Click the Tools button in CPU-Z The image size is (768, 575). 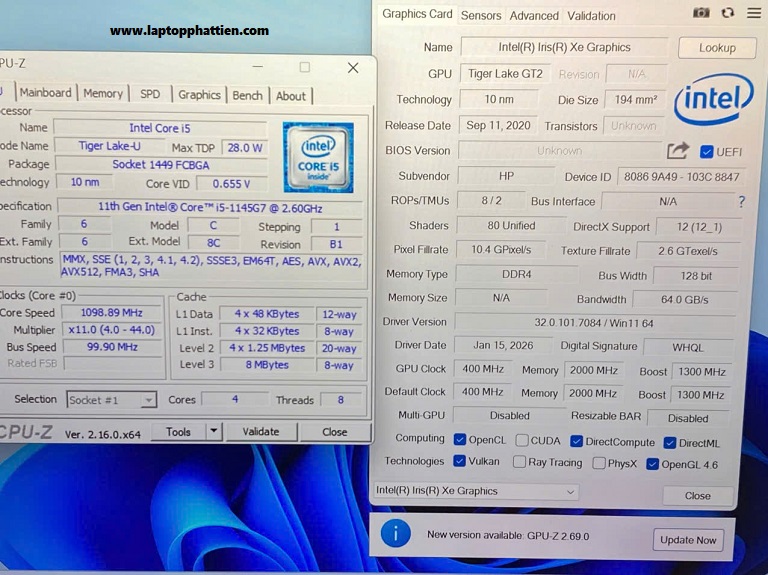(178, 431)
